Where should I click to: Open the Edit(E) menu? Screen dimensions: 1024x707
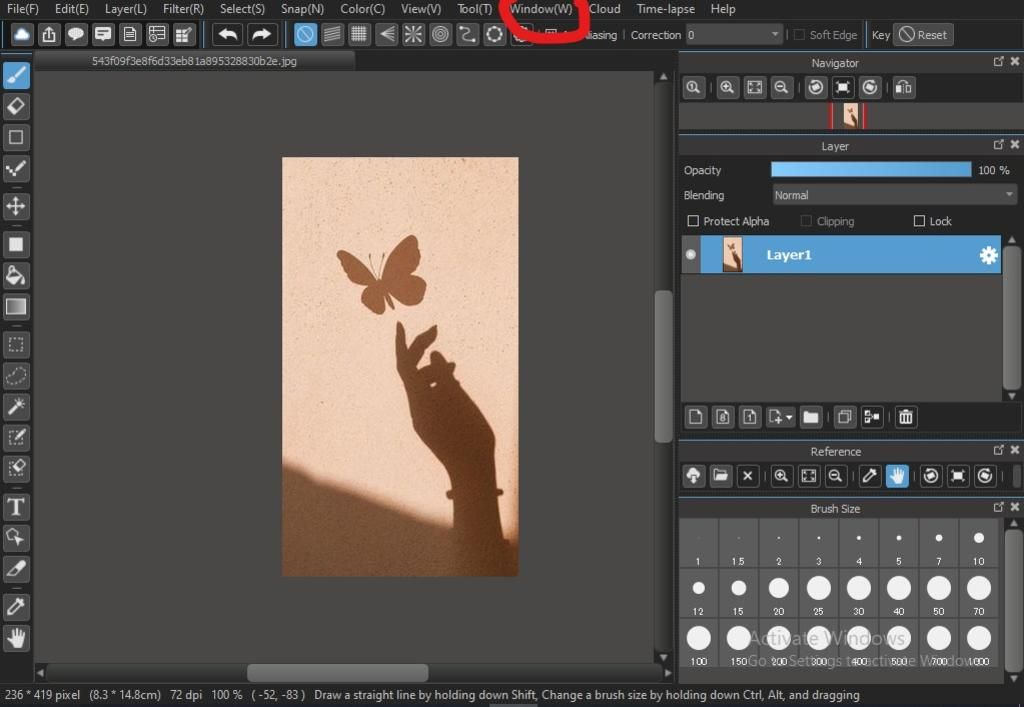71,9
